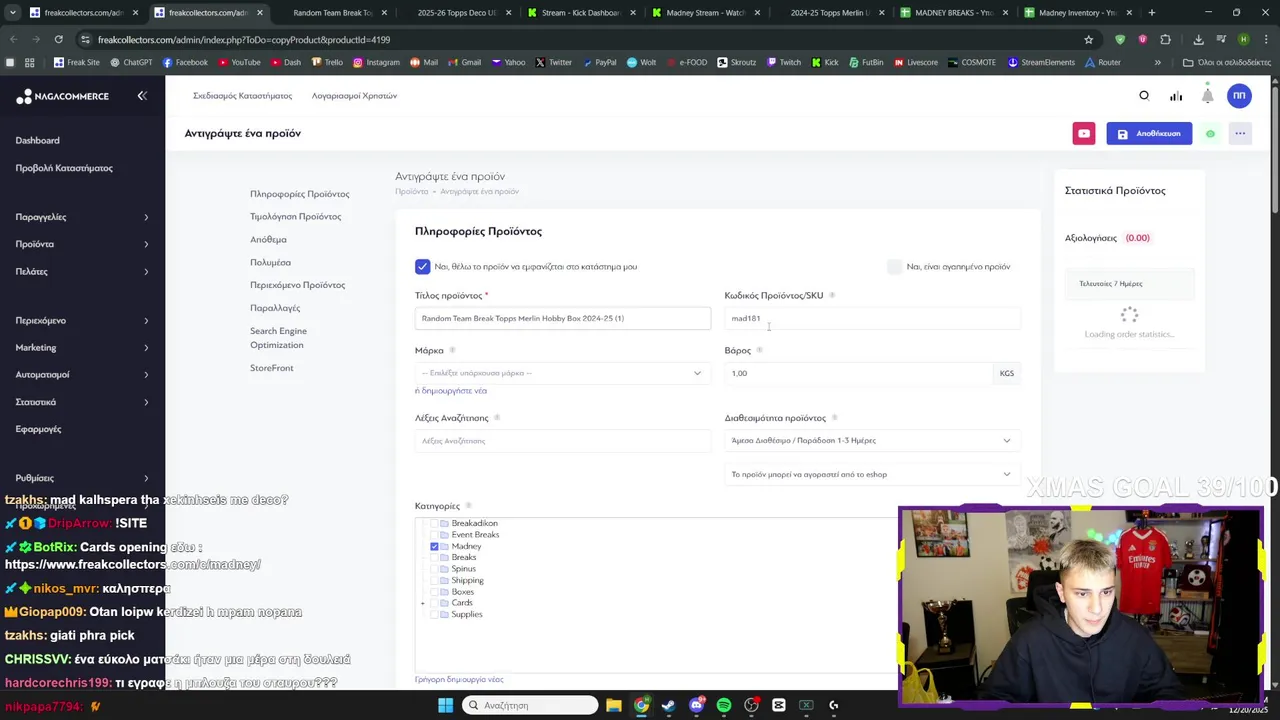Click the pink video help button

(1084, 134)
